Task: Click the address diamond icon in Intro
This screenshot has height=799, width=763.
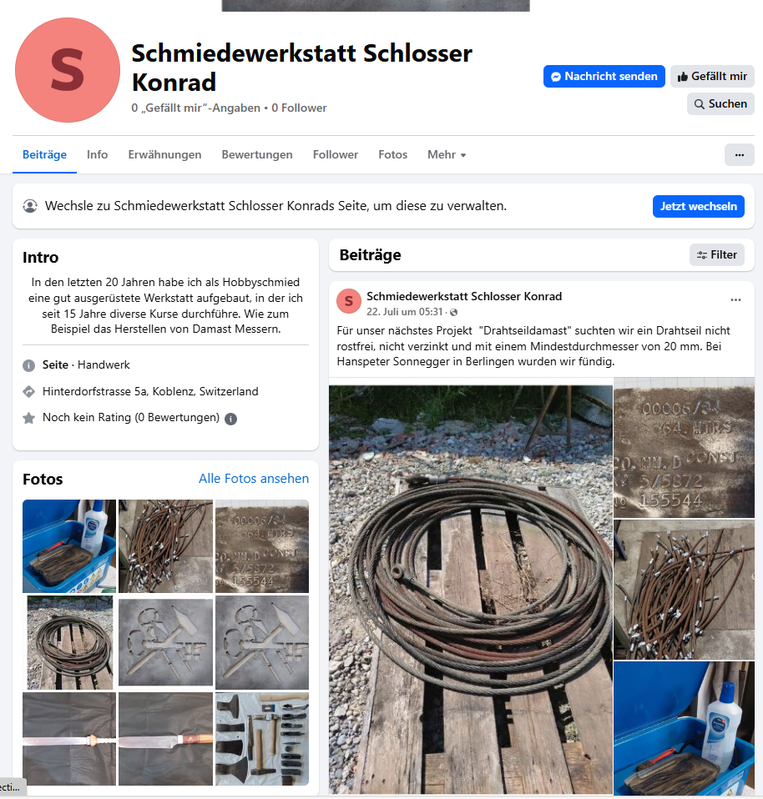Action: pos(29,392)
